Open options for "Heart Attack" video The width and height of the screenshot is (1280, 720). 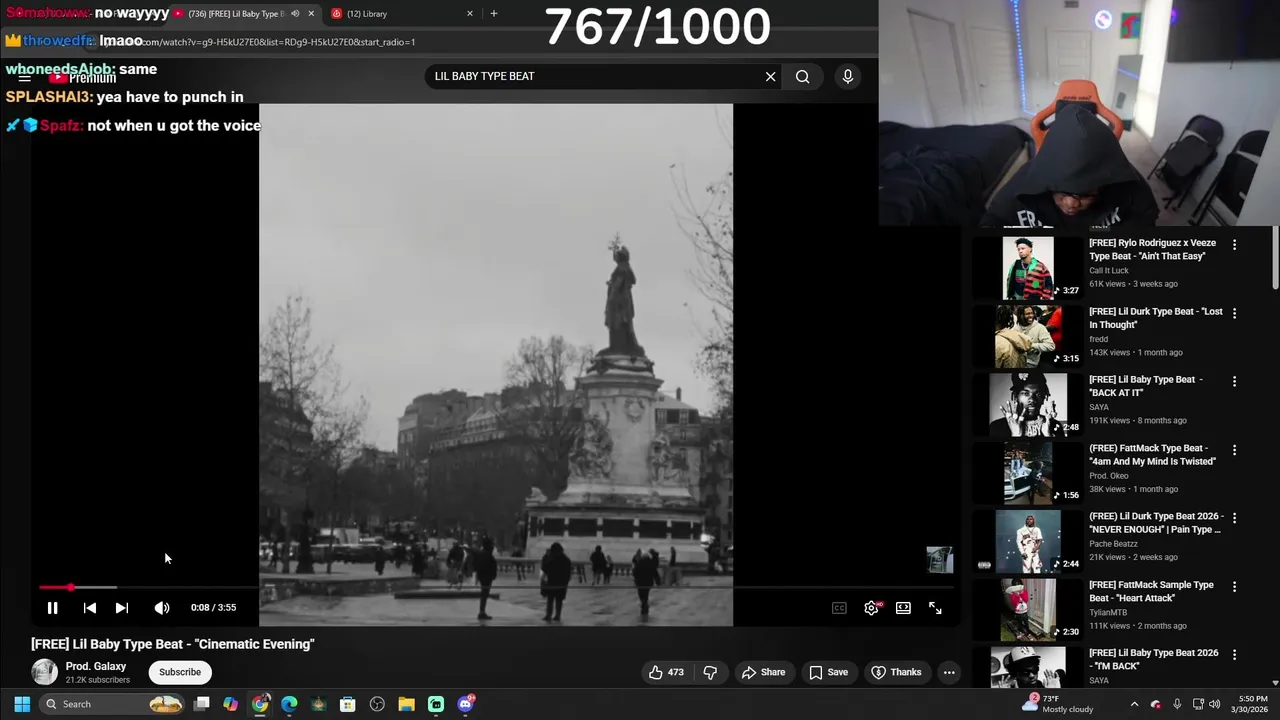(1234, 586)
